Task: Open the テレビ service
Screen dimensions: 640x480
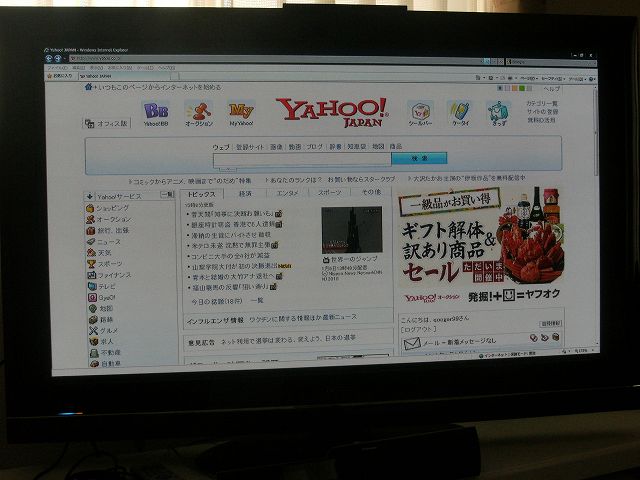Action: click(x=102, y=286)
